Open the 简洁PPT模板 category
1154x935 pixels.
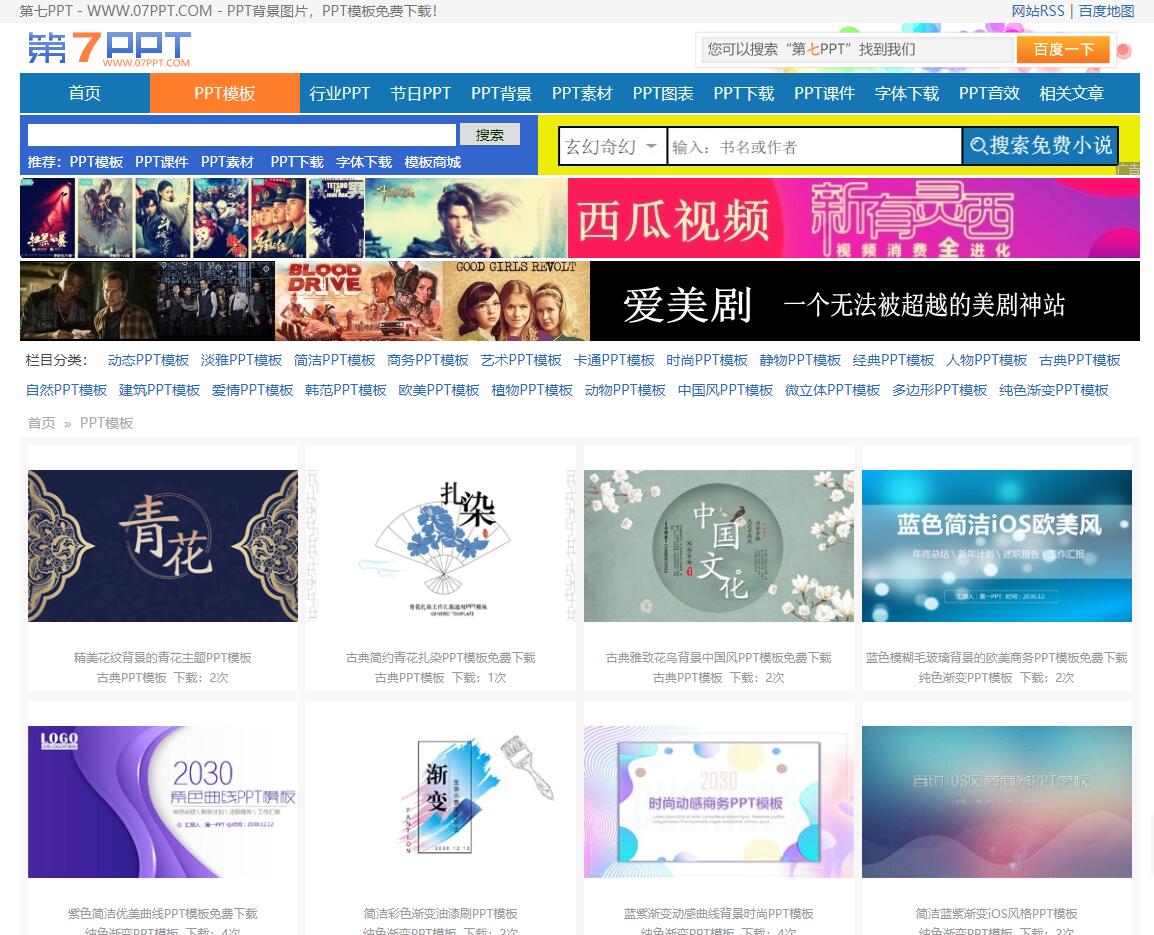[335, 360]
